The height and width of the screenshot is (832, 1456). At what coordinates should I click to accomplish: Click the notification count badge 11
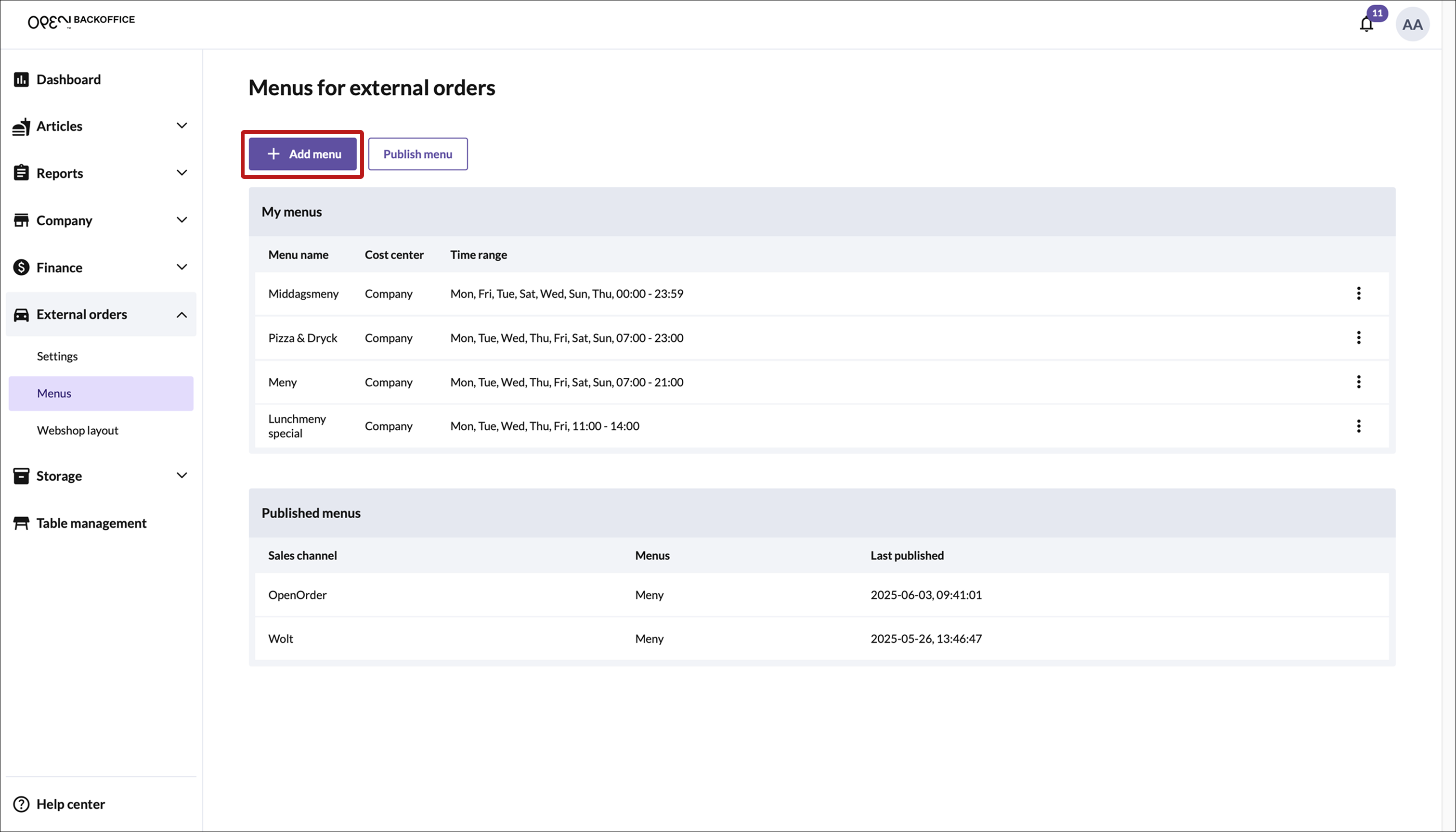(x=1377, y=13)
